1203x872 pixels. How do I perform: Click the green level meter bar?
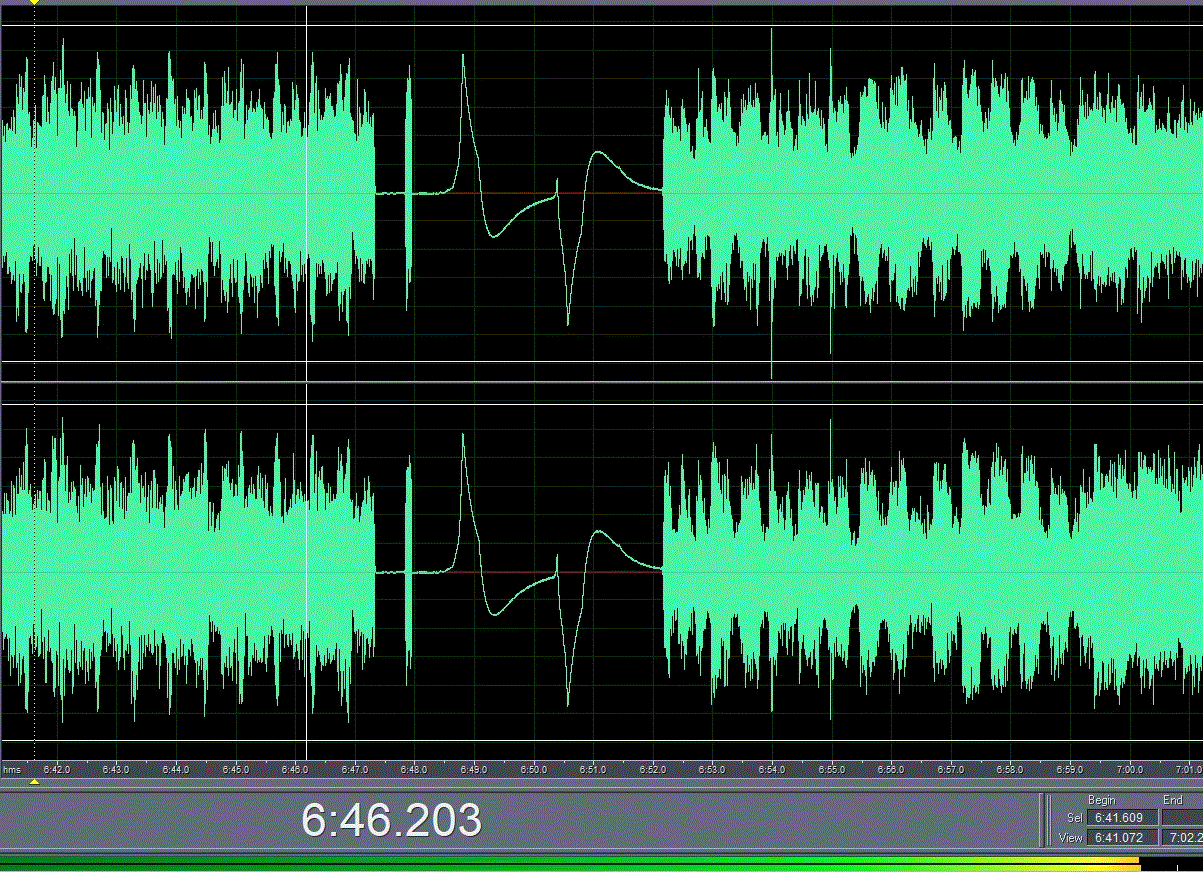click(x=500, y=861)
